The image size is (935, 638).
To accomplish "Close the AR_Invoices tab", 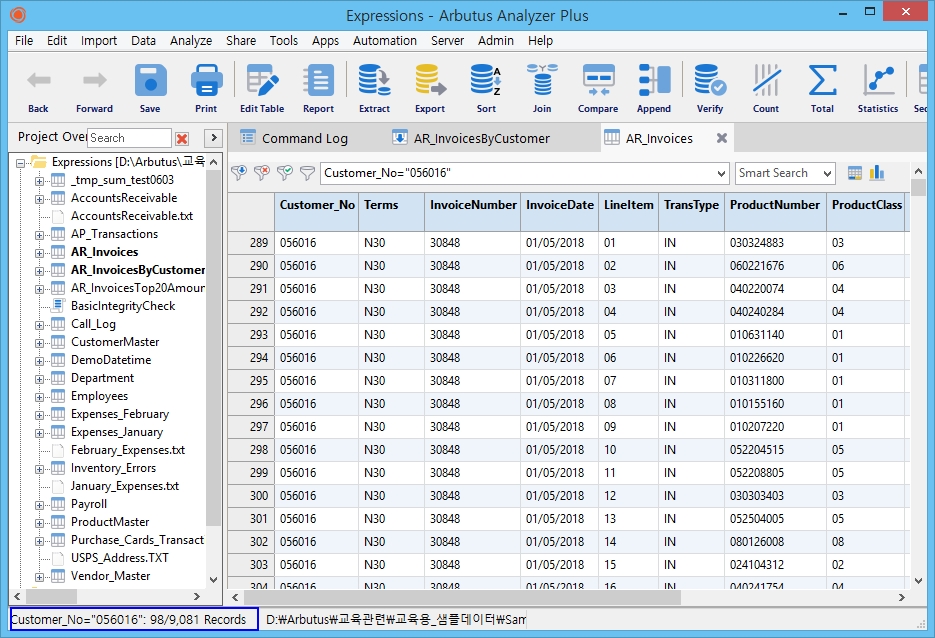I will (x=722, y=138).
